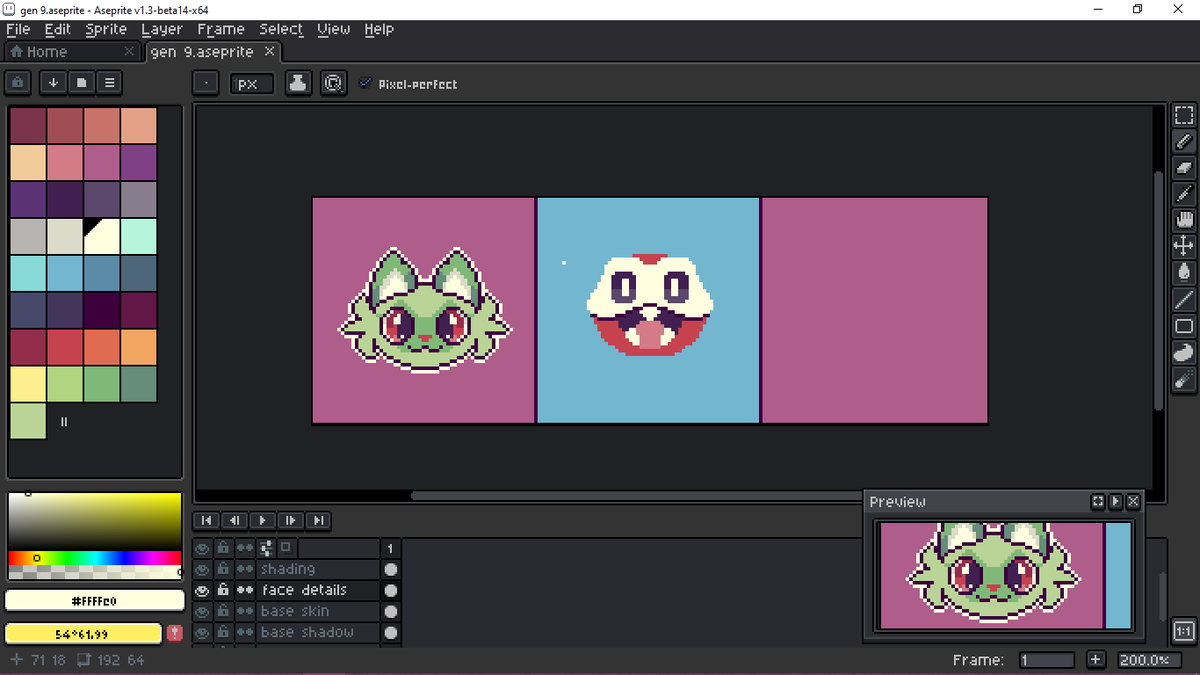This screenshot has width=1200, height=675.
Task: Pick the light yellow palette swatch
Action: 28,384
